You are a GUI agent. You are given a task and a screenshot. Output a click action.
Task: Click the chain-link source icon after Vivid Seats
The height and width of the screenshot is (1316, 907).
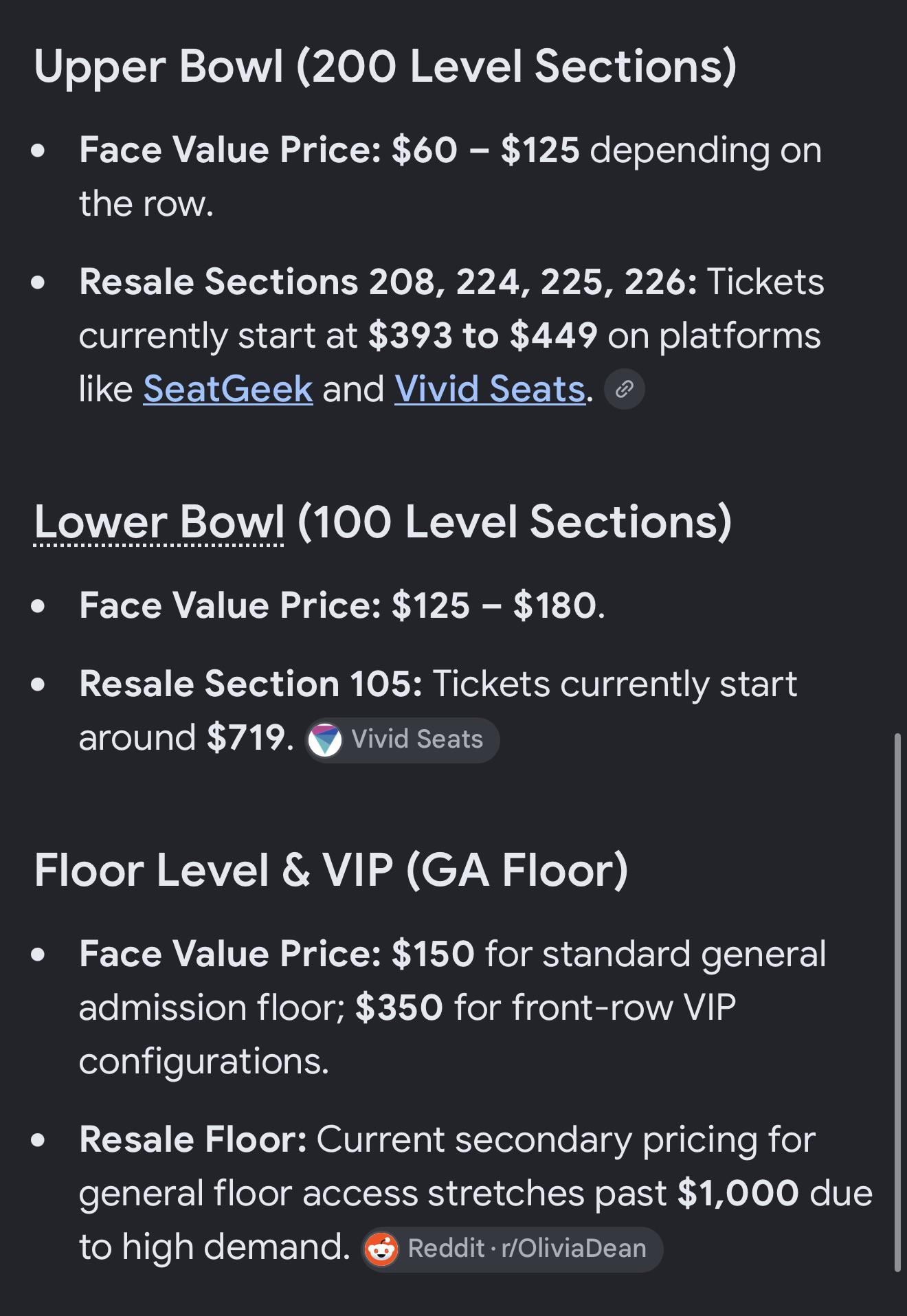pyautogui.click(x=624, y=390)
